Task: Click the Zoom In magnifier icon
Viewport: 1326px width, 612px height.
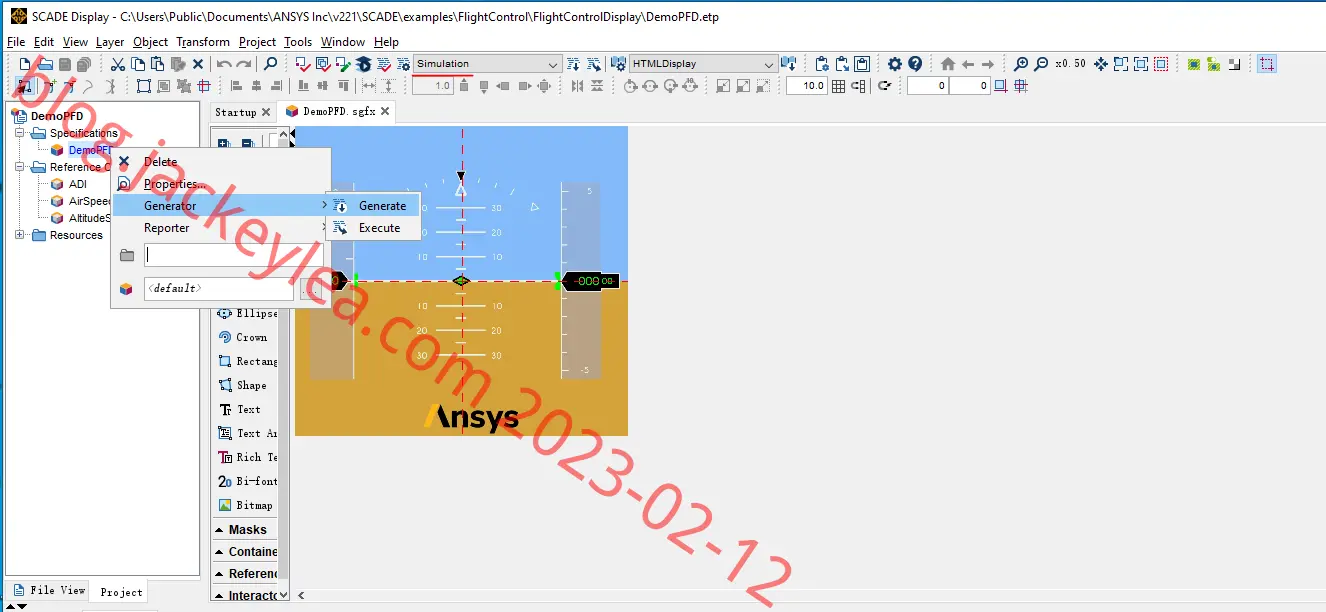Action: pos(1021,64)
